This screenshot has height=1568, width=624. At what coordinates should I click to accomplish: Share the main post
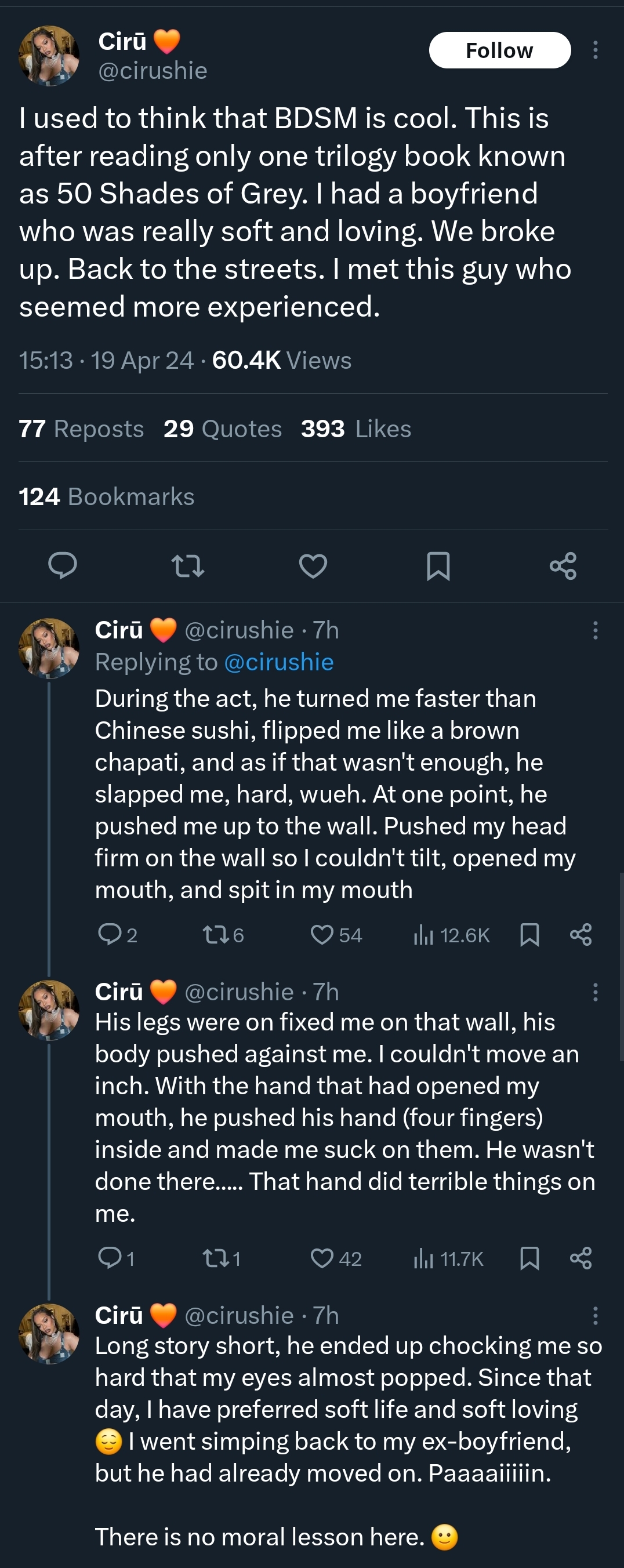(563, 565)
